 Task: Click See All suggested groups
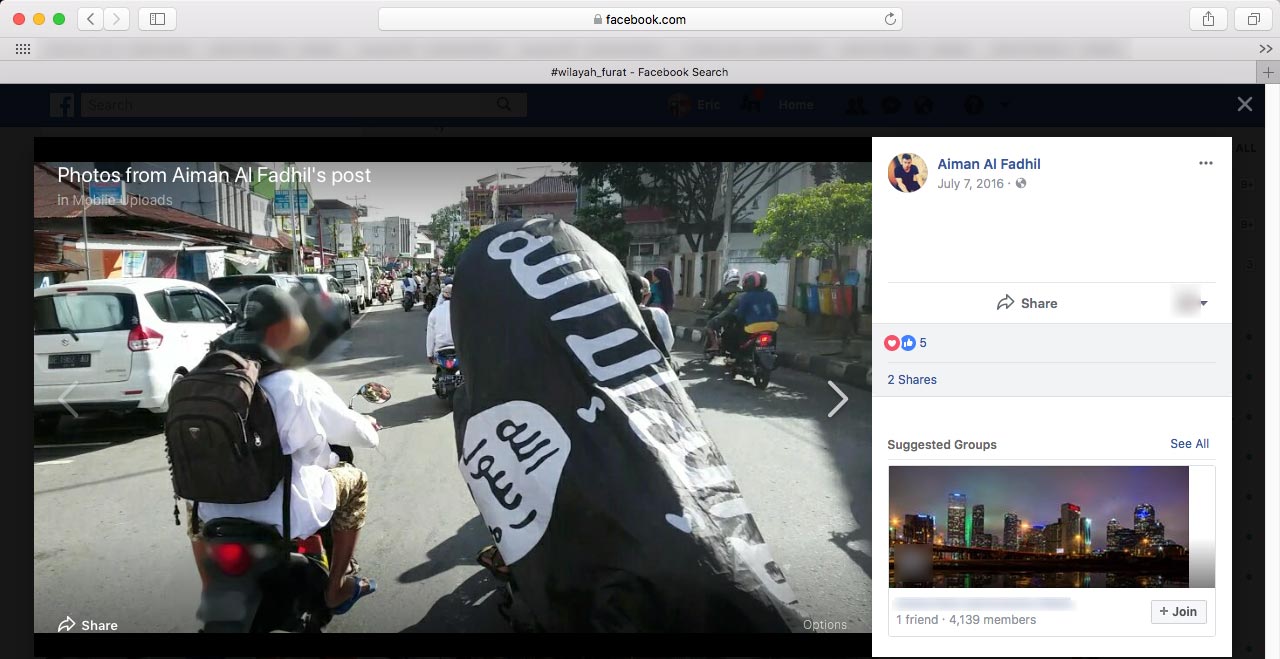pyautogui.click(x=1189, y=444)
